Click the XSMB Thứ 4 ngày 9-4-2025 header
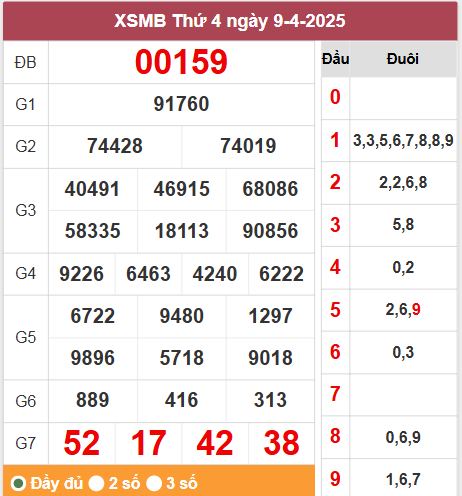The width and height of the screenshot is (462, 496). click(x=230, y=21)
